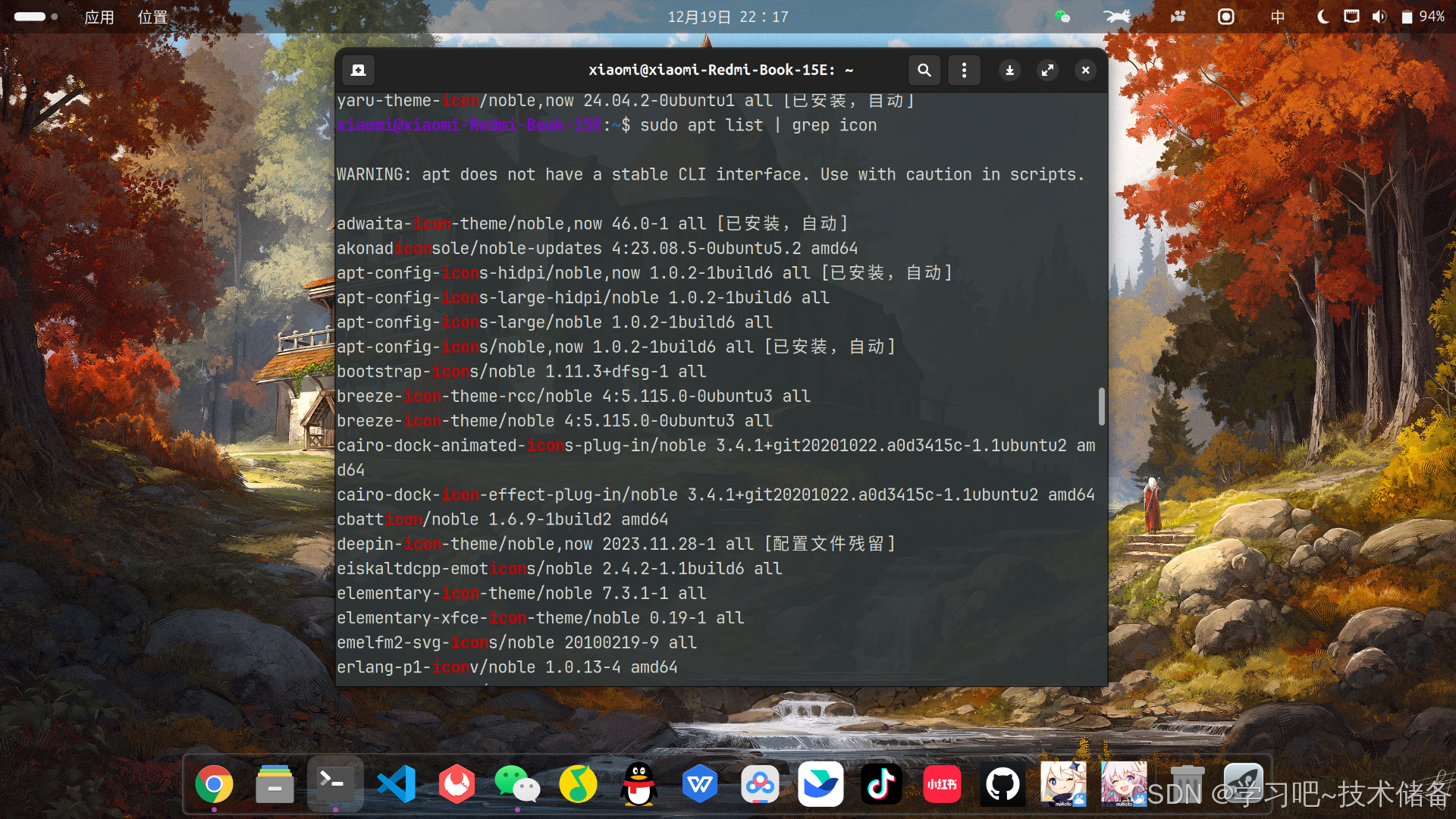The image size is (1456, 819).
Task: Toggle the night mode moon icon
Action: [x=1323, y=17]
